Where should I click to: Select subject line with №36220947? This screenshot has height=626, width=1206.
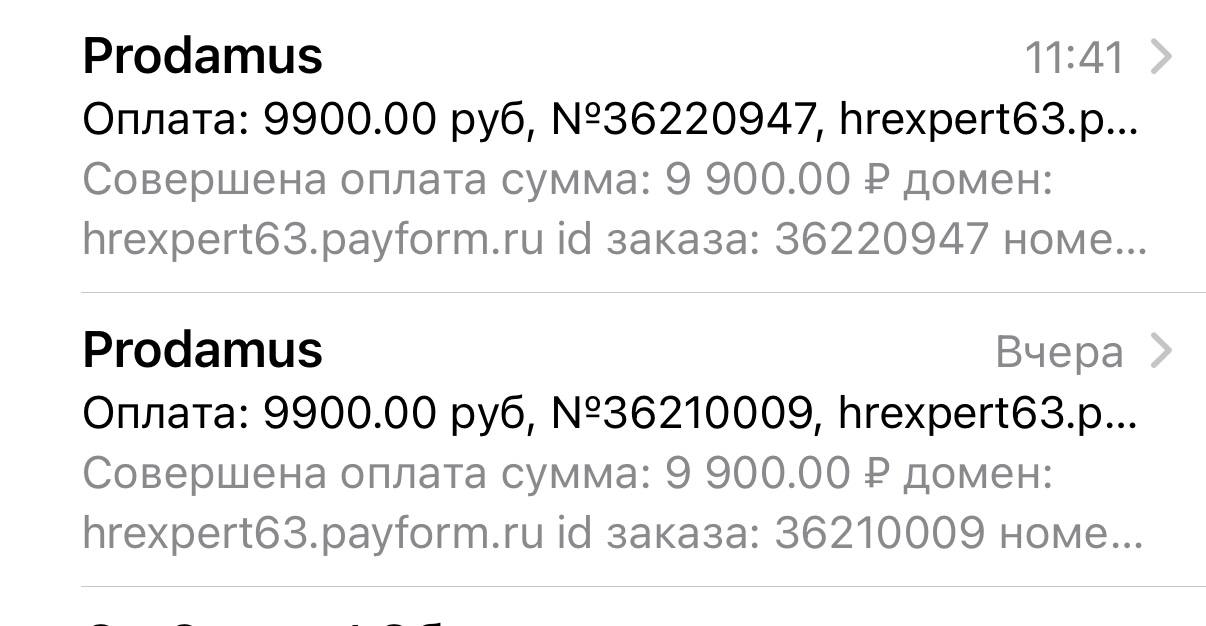tap(610, 121)
